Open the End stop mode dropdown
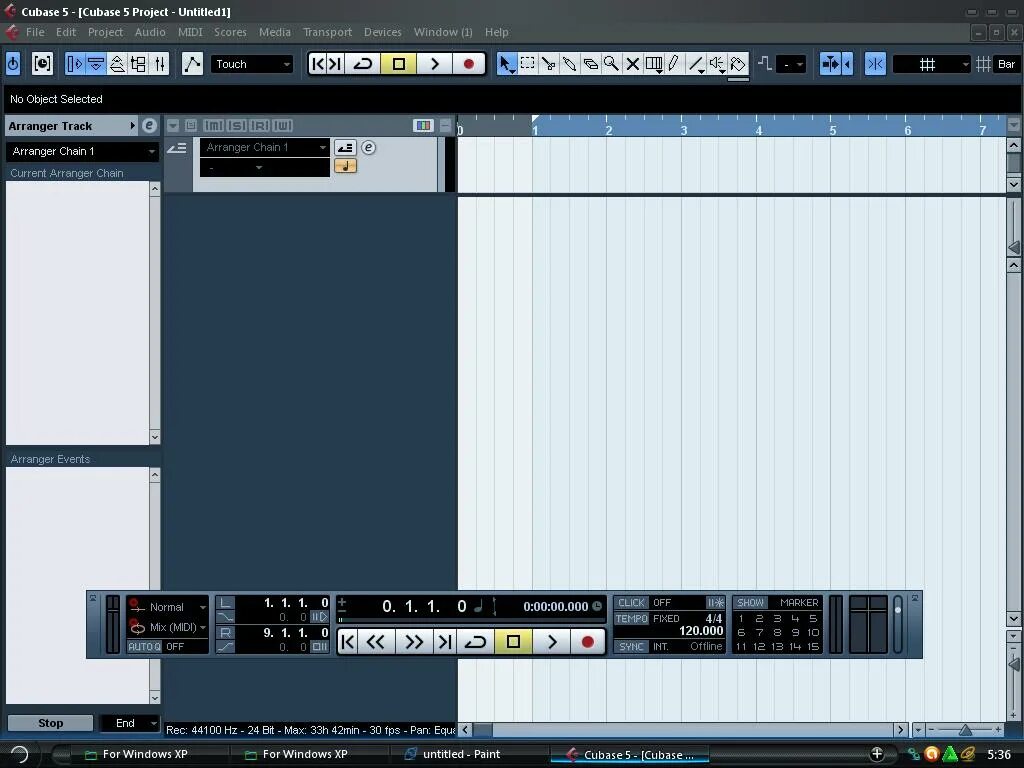The width and height of the screenshot is (1024, 768). [x=130, y=723]
